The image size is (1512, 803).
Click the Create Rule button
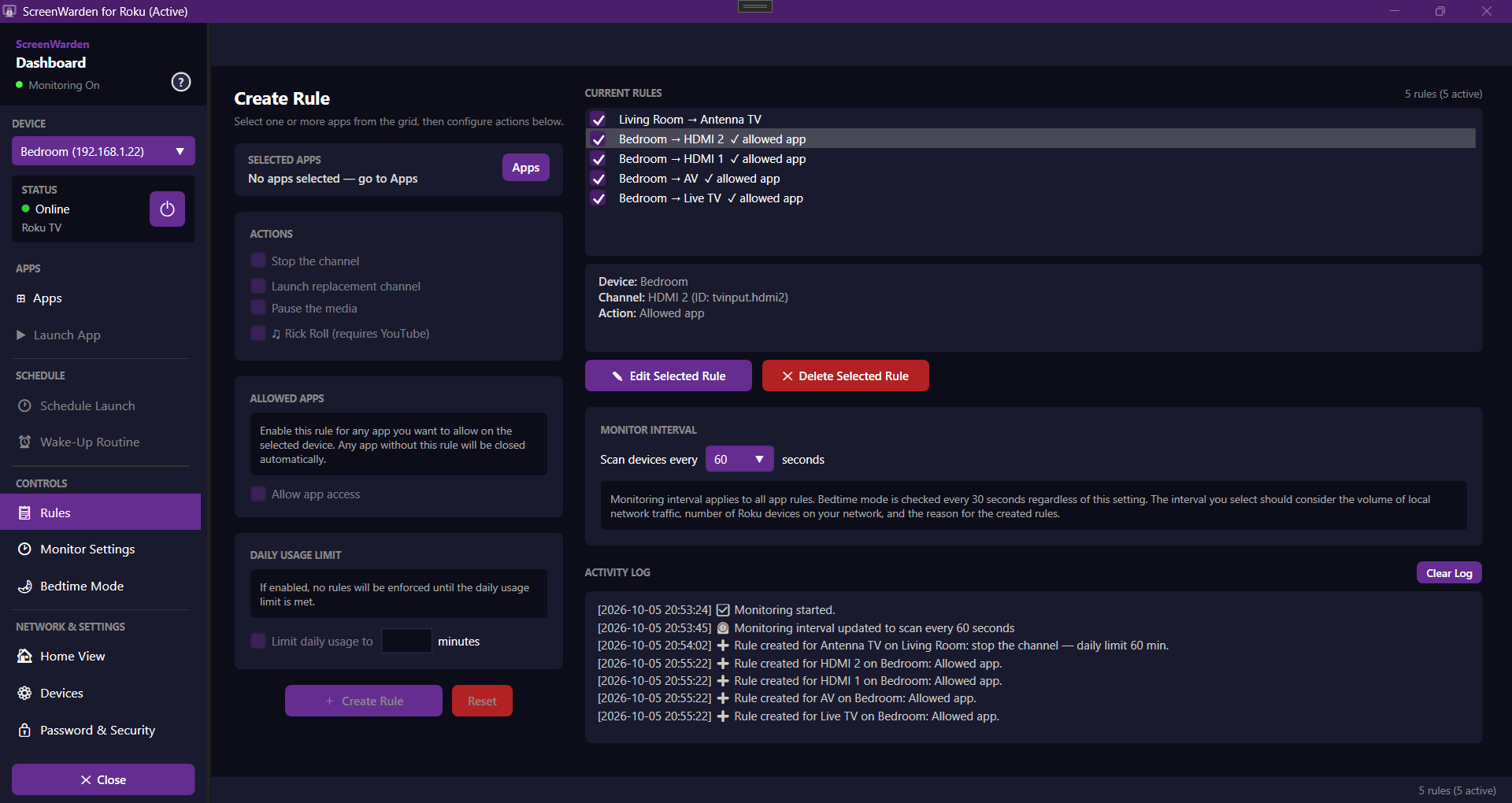click(364, 701)
